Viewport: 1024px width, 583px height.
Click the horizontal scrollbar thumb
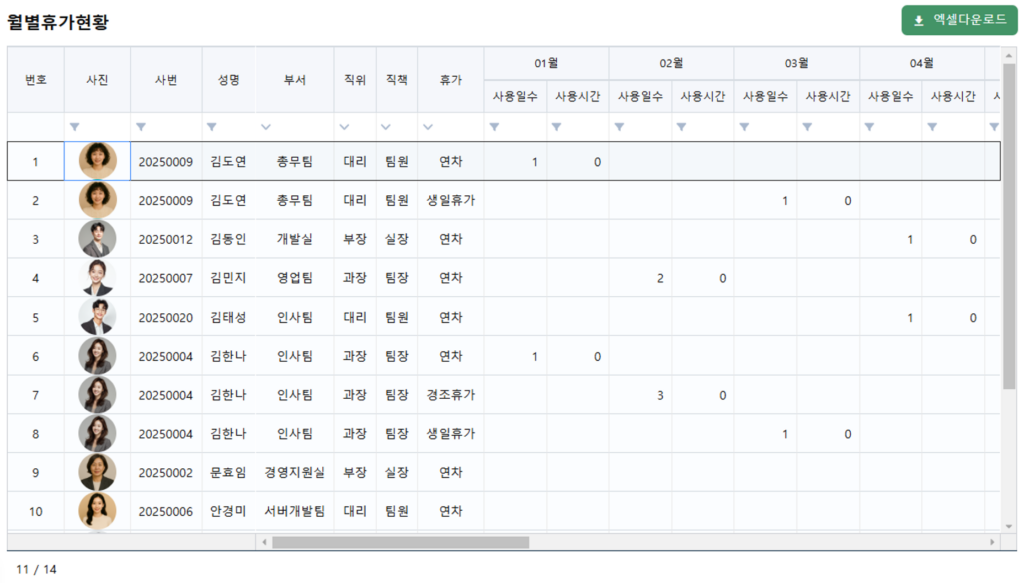(x=400, y=542)
